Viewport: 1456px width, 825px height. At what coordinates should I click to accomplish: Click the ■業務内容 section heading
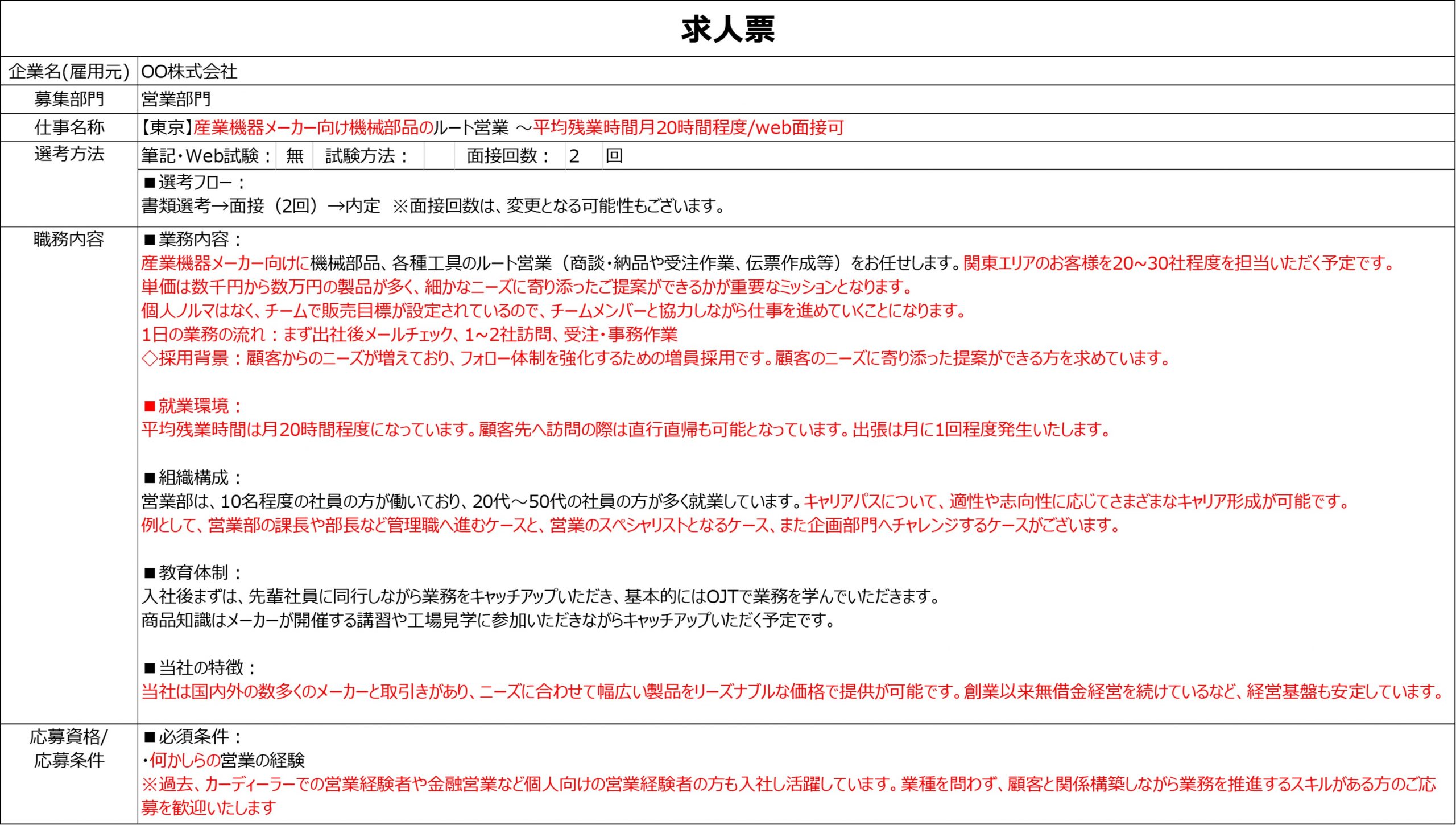(x=193, y=239)
